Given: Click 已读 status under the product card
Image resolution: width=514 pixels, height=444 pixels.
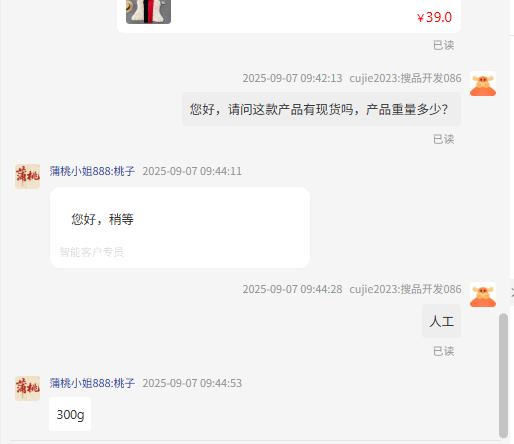Looking at the screenshot, I should click(443, 45).
